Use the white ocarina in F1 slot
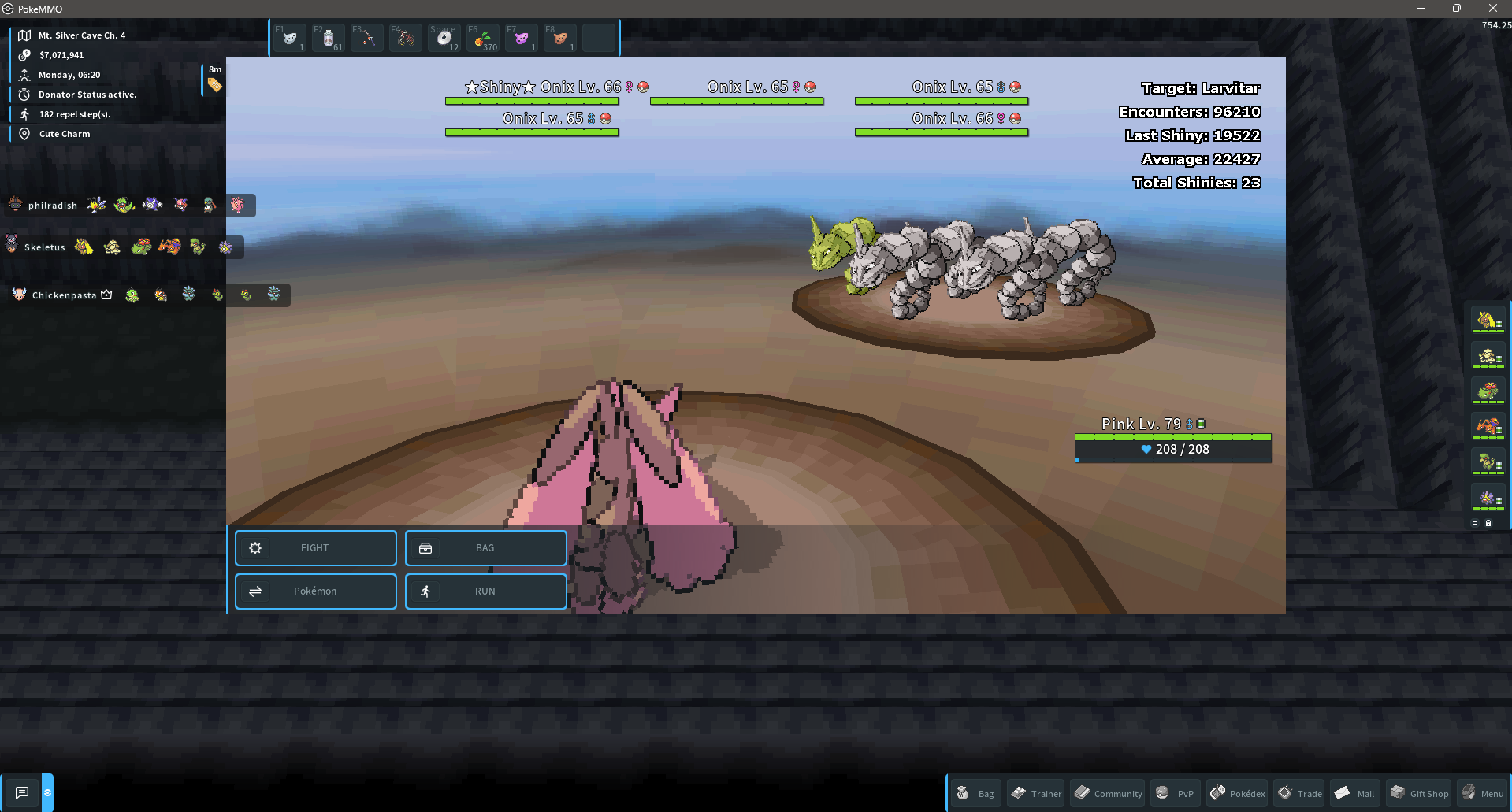This screenshot has width=1512, height=812. click(290, 38)
